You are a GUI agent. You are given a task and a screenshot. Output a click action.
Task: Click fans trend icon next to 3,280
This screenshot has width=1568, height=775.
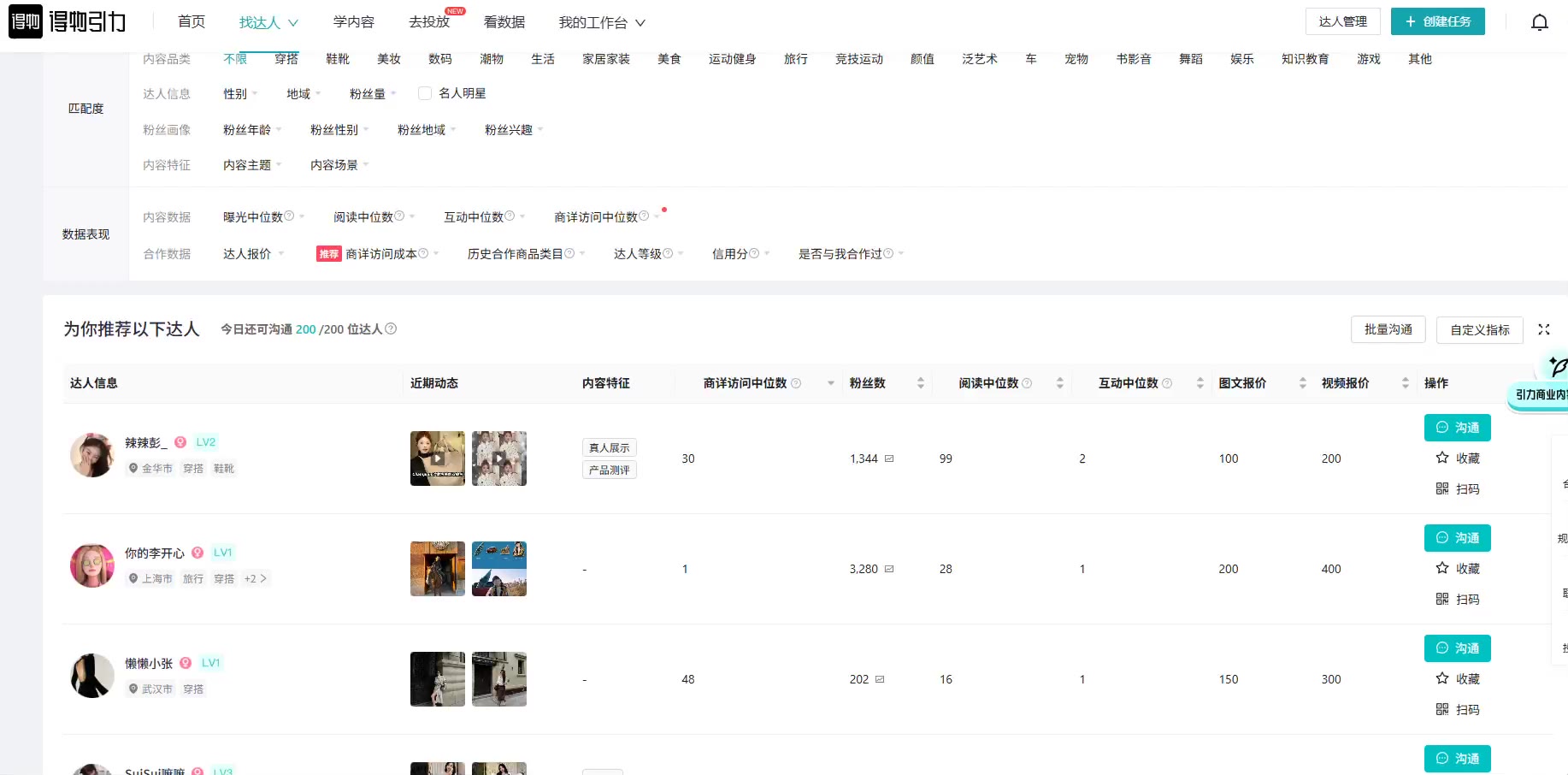click(889, 569)
